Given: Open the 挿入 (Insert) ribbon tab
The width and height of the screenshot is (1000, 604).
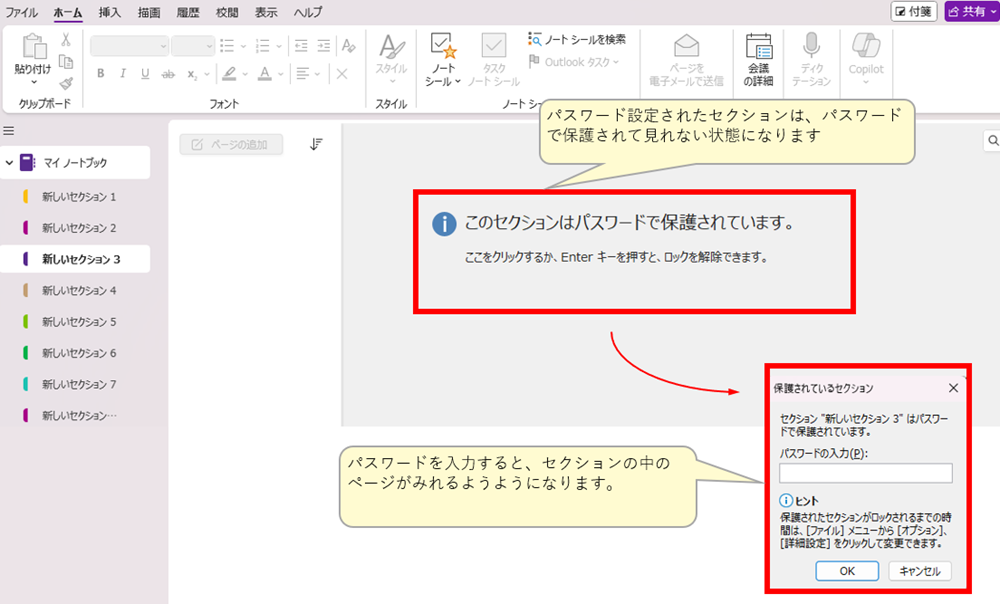Looking at the screenshot, I should point(111,12).
